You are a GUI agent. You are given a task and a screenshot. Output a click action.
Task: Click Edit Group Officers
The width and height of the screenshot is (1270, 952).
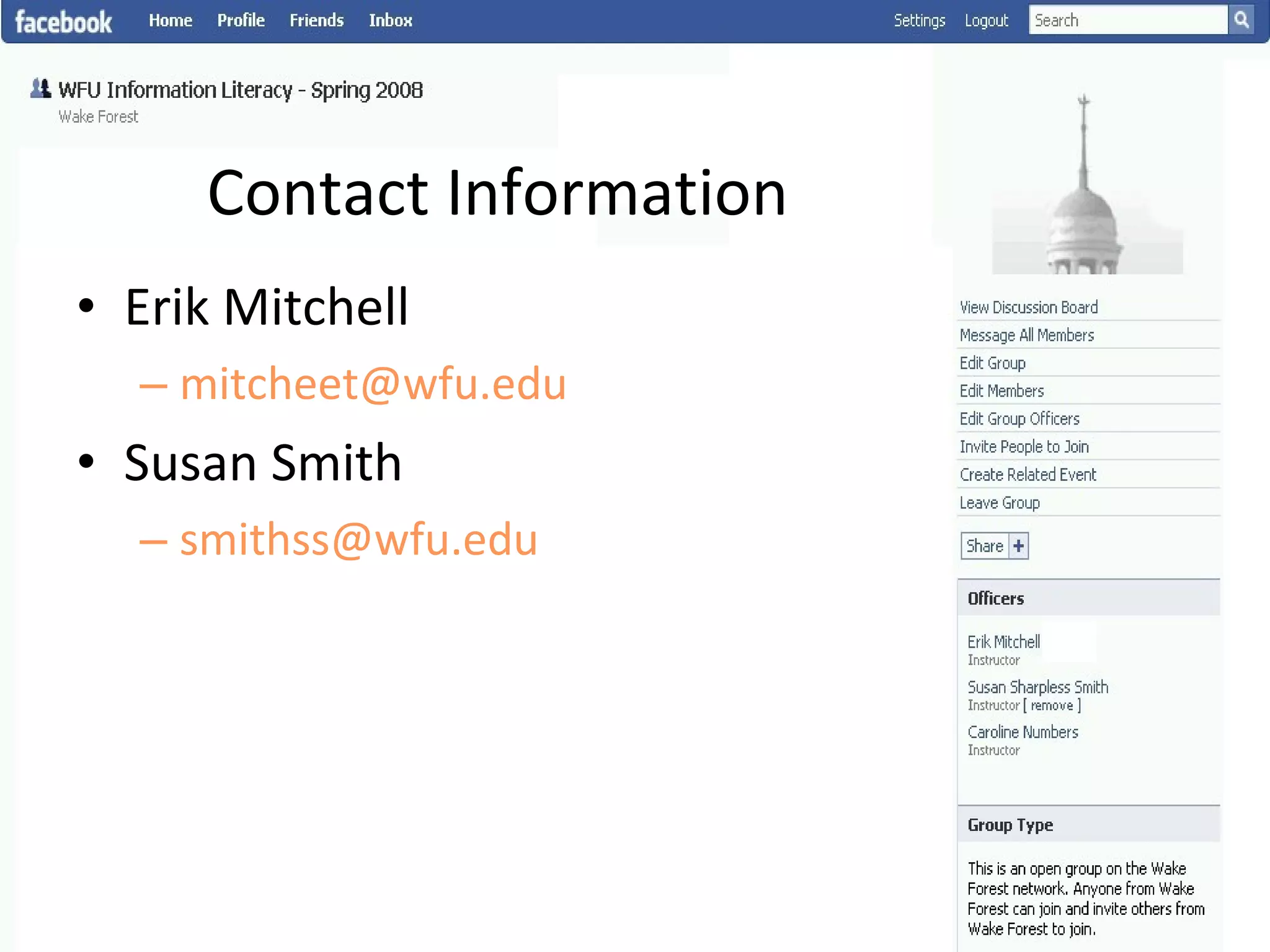[x=1019, y=419]
